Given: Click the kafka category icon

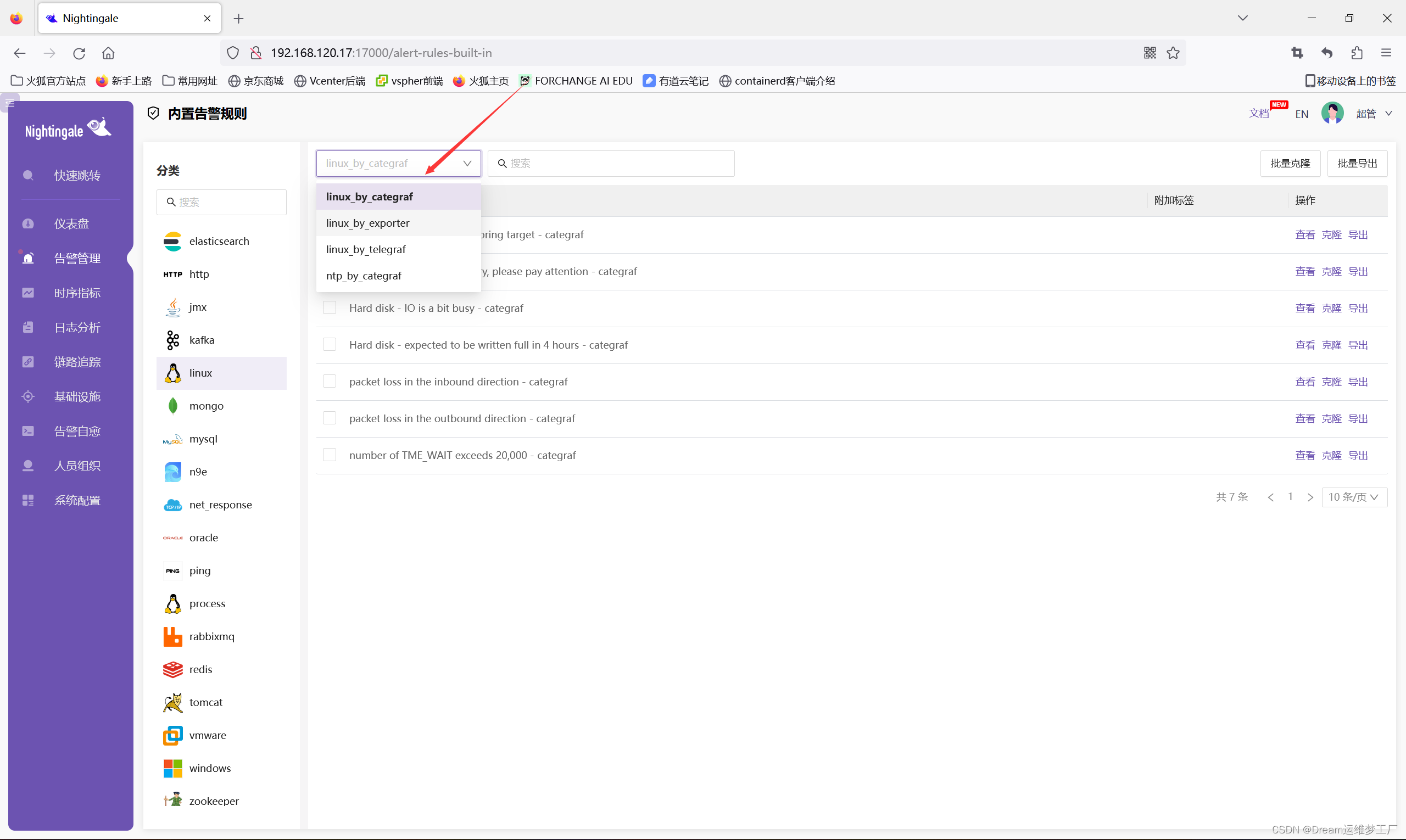Looking at the screenshot, I should coord(172,340).
